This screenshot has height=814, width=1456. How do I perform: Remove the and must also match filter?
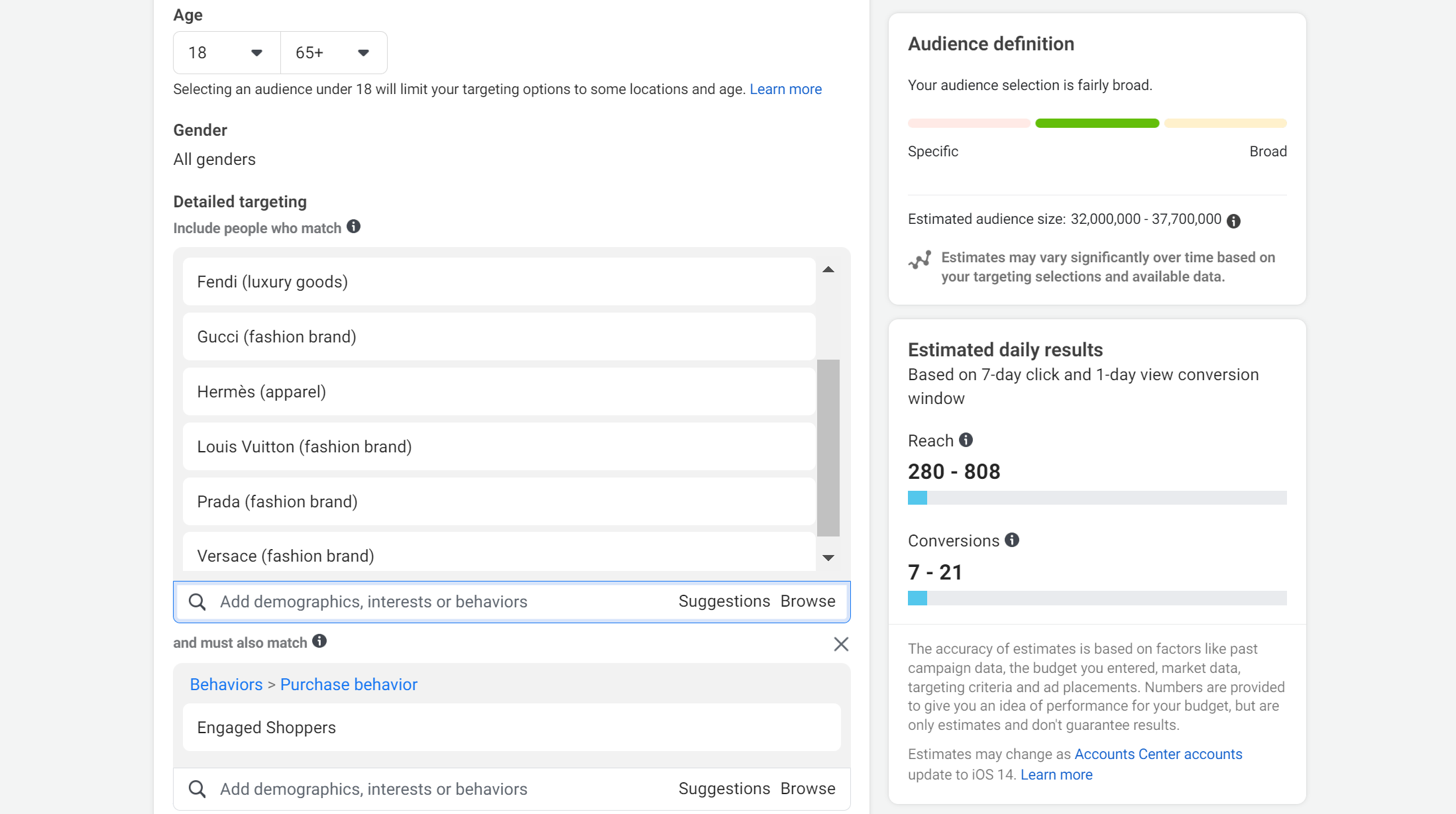(841, 644)
